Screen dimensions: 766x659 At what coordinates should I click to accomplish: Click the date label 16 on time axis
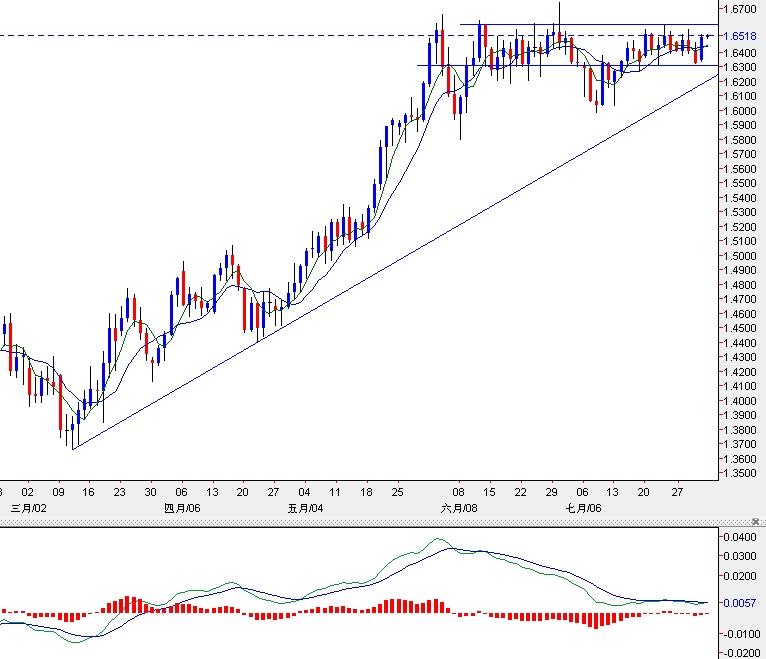click(x=88, y=492)
